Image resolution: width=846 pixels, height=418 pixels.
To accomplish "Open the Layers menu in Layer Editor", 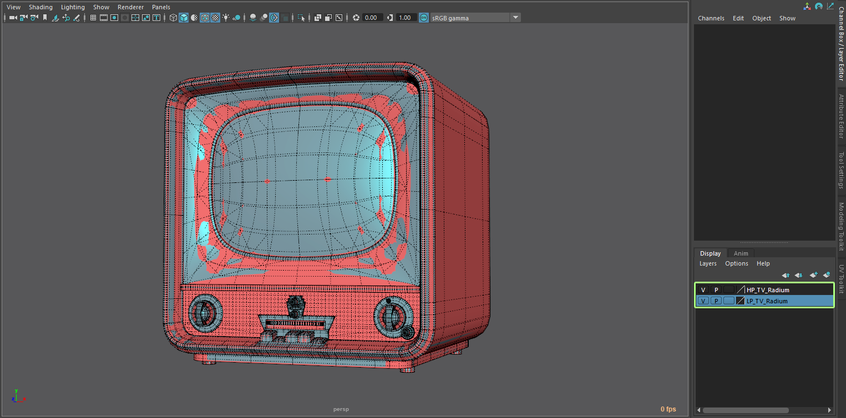I will click(x=707, y=264).
